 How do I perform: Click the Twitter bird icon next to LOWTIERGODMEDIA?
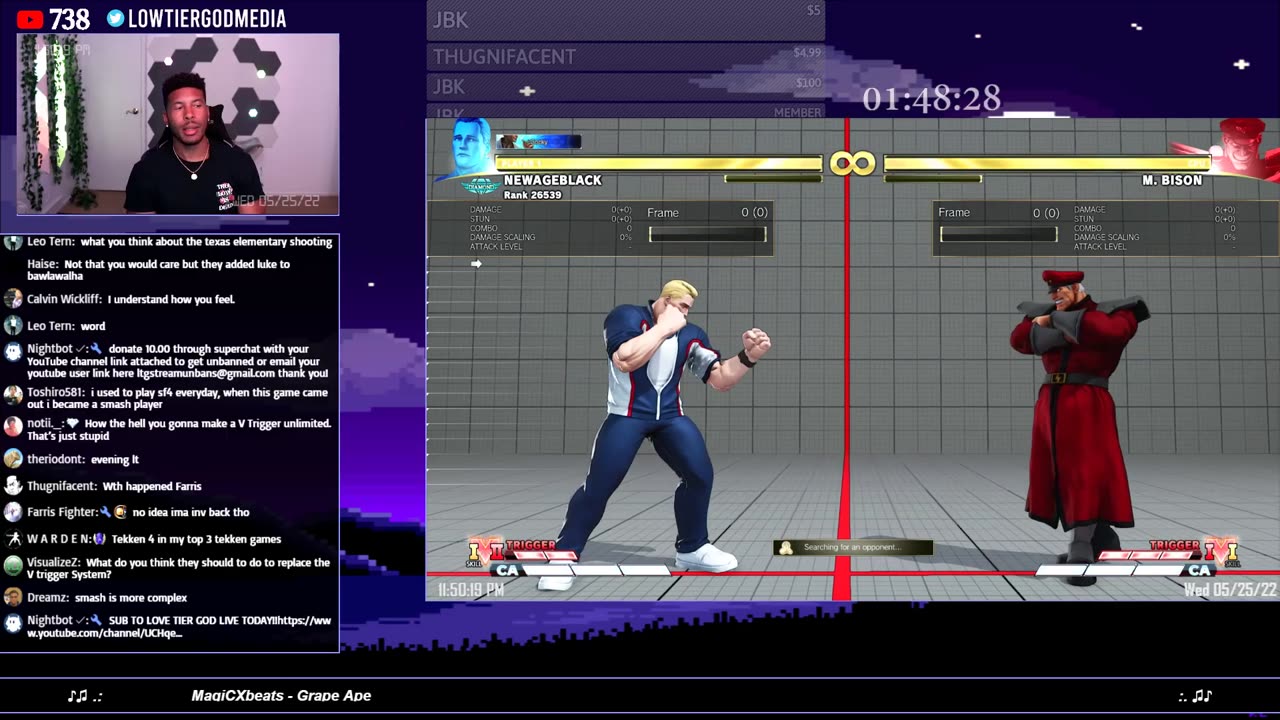pos(116,18)
